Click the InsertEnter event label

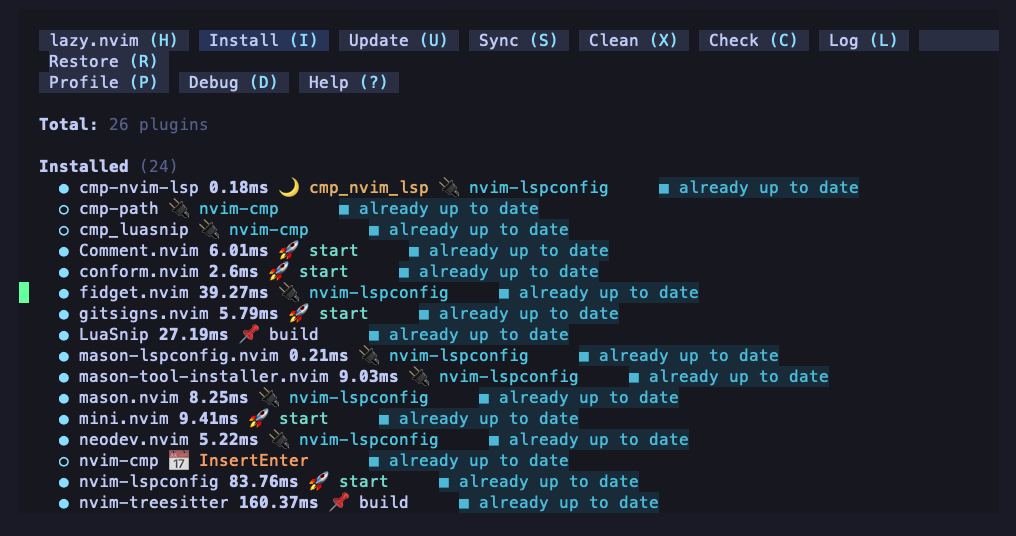(x=253, y=460)
